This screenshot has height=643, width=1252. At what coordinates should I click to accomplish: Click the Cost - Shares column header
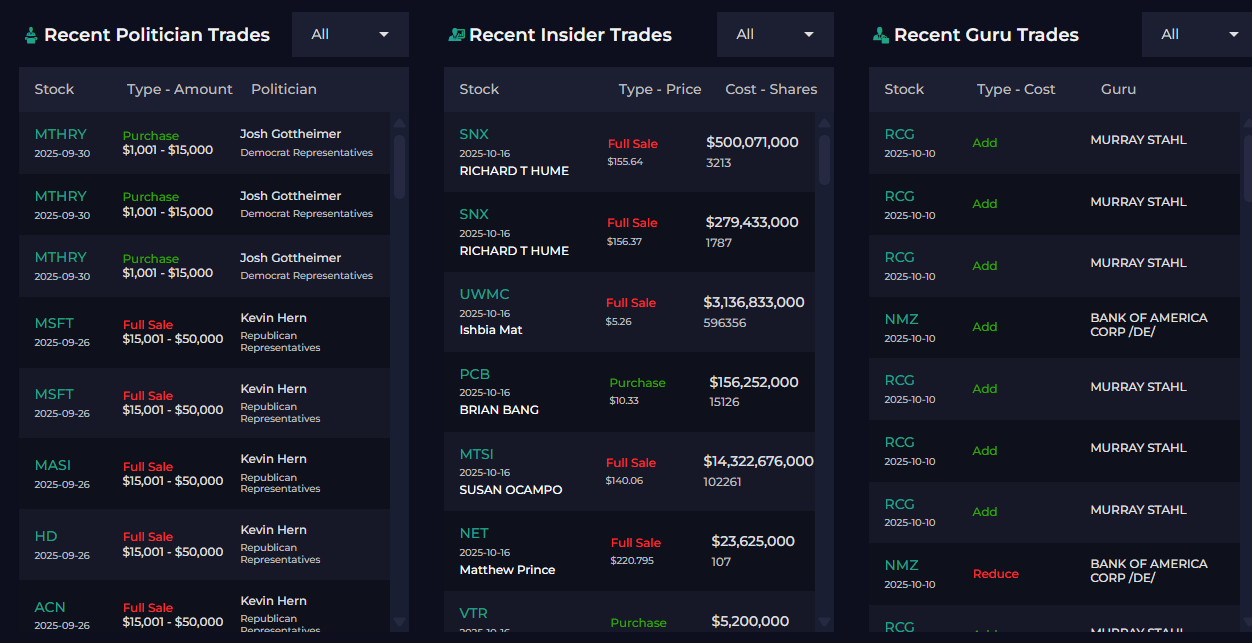[x=771, y=89]
